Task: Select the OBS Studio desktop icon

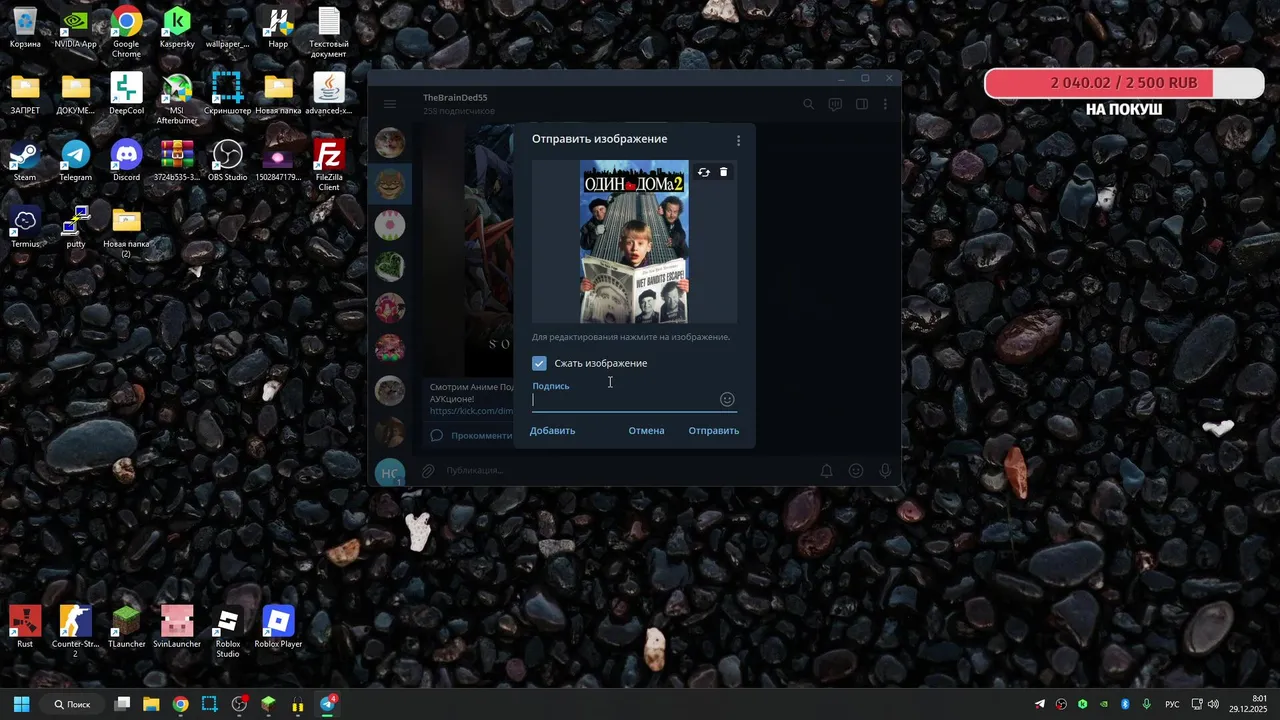Action: coord(227,162)
